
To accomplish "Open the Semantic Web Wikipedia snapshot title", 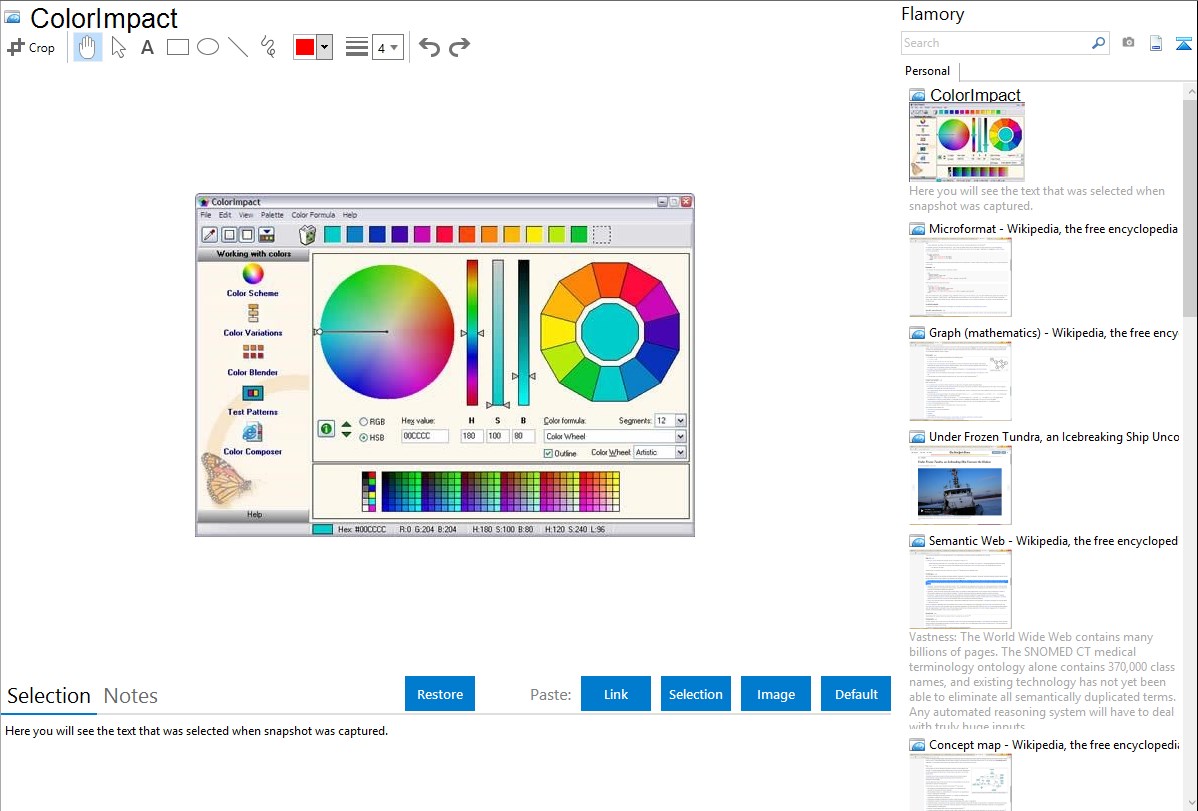I will 1053,540.
